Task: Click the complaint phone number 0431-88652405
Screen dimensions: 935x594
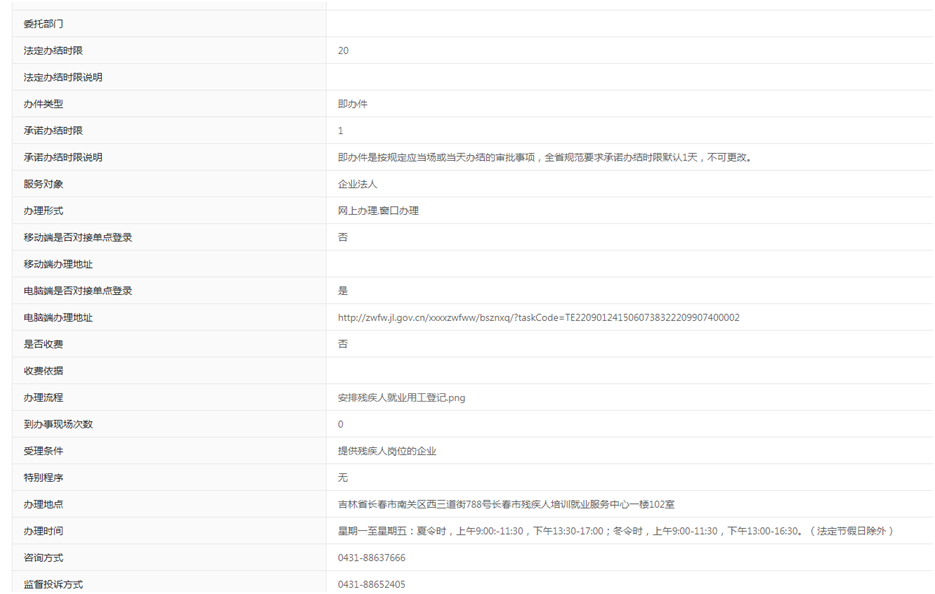Action: coord(371,585)
